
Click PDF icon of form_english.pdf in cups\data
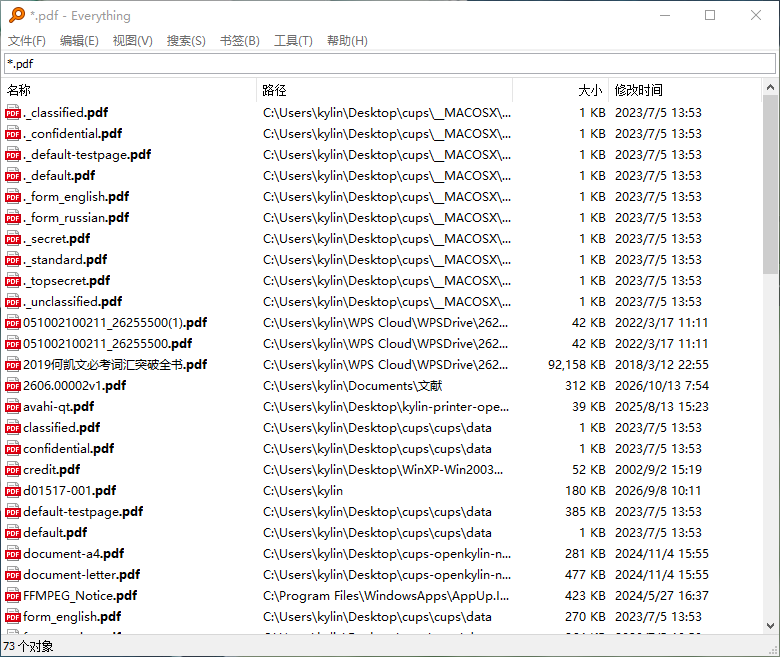(13, 617)
